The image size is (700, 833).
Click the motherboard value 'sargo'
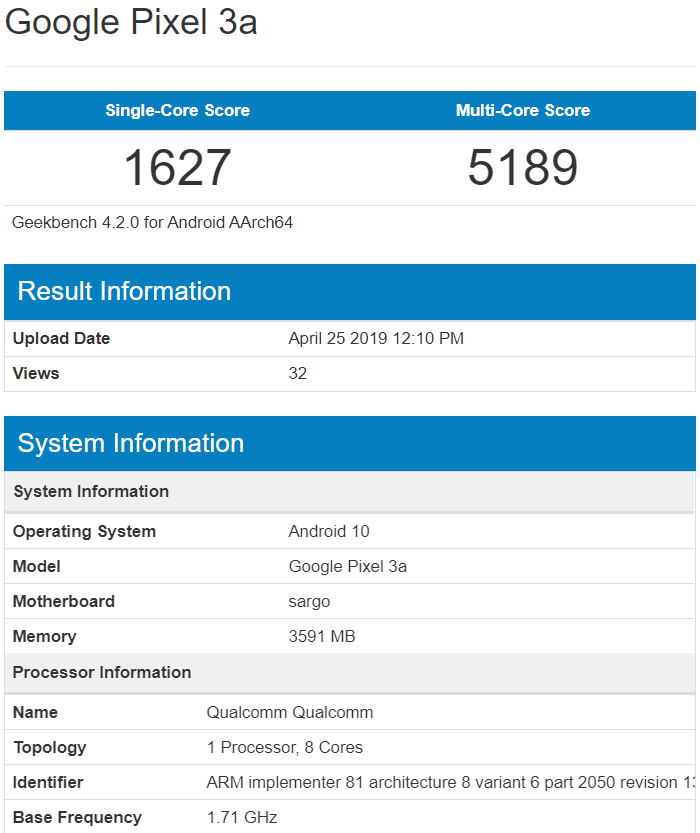pyautogui.click(x=309, y=602)
